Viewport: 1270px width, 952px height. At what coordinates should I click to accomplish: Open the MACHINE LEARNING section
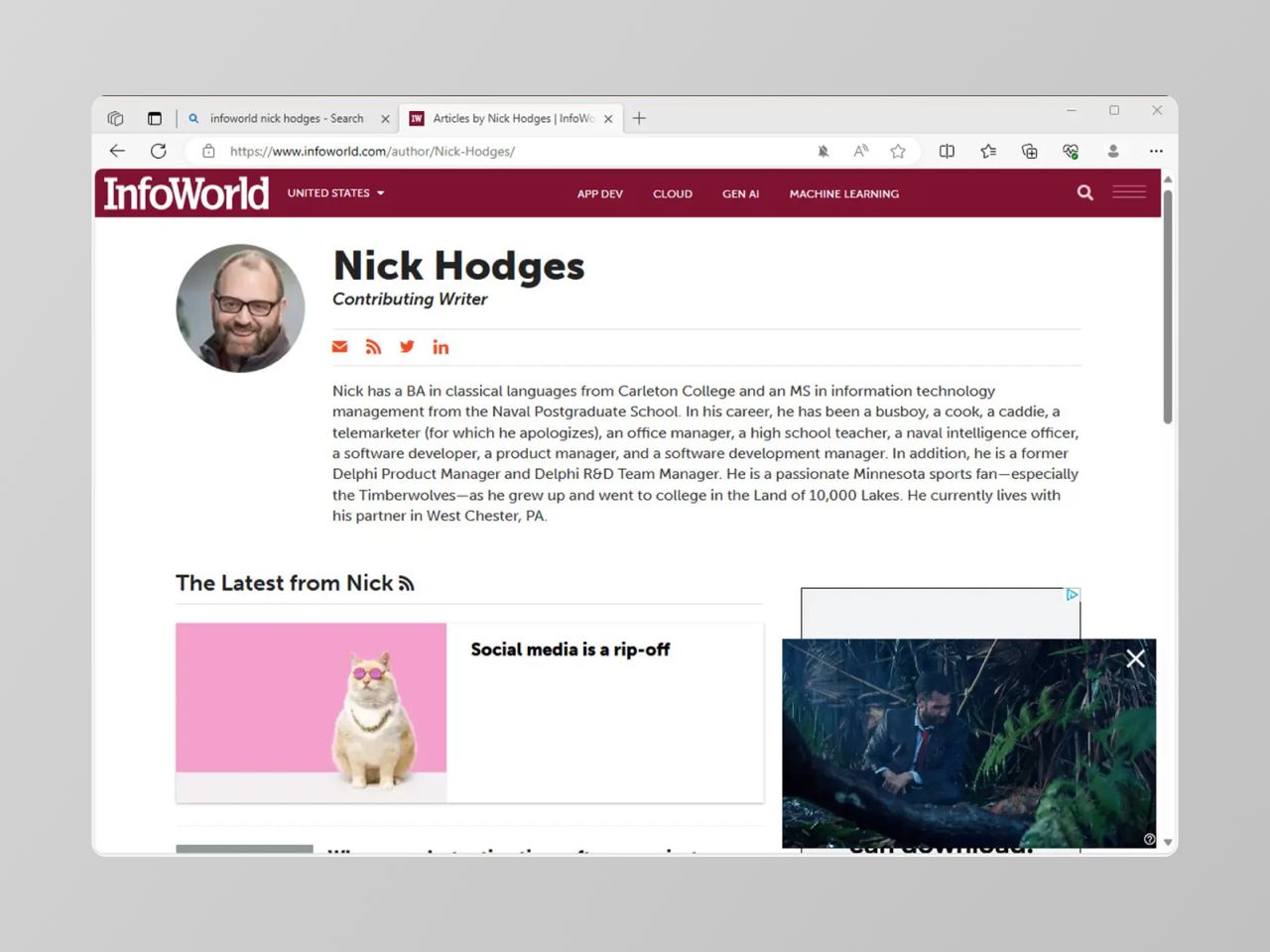pos(844,193)
